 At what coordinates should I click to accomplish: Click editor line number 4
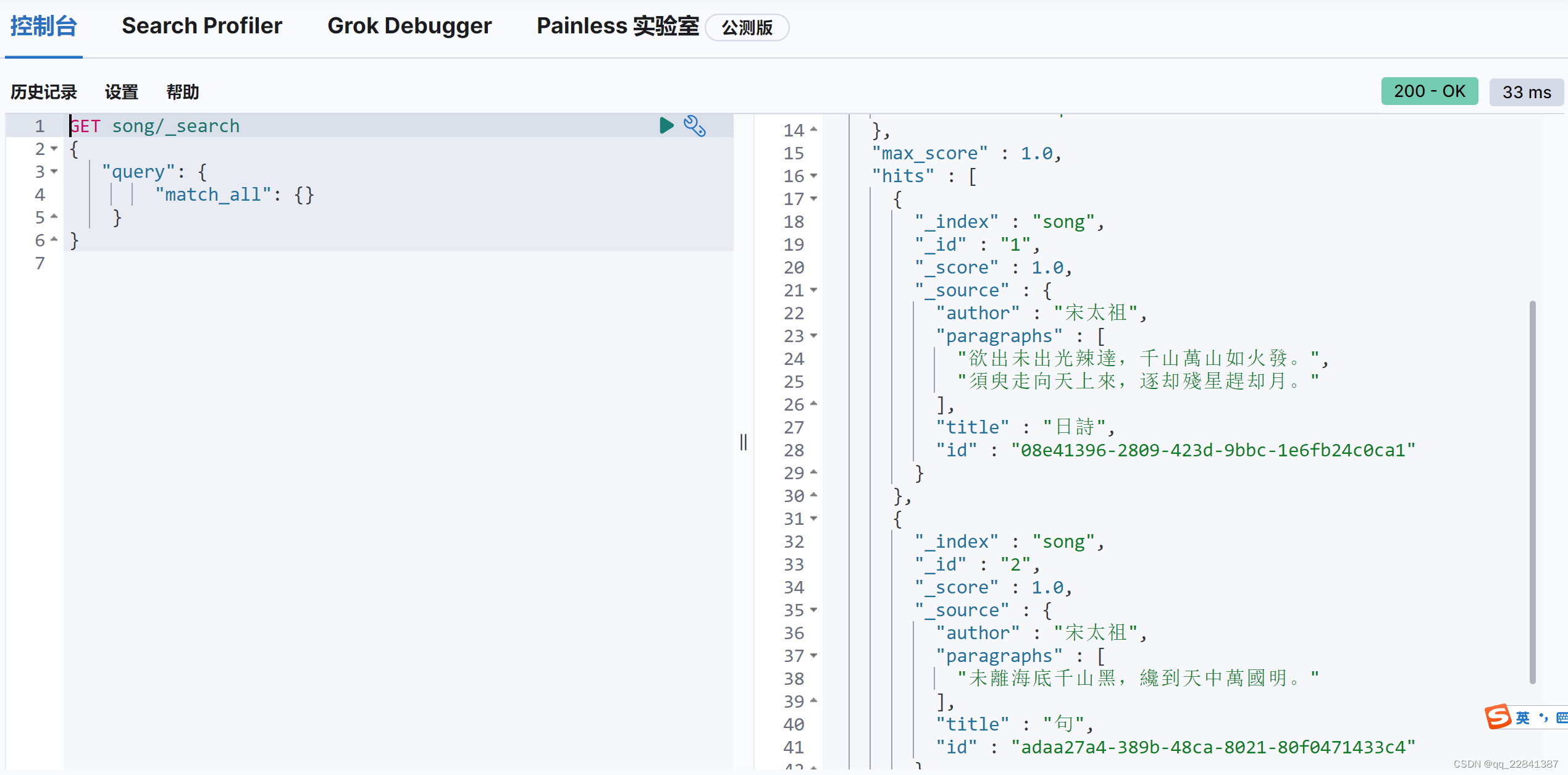click(x=40, y=195)
